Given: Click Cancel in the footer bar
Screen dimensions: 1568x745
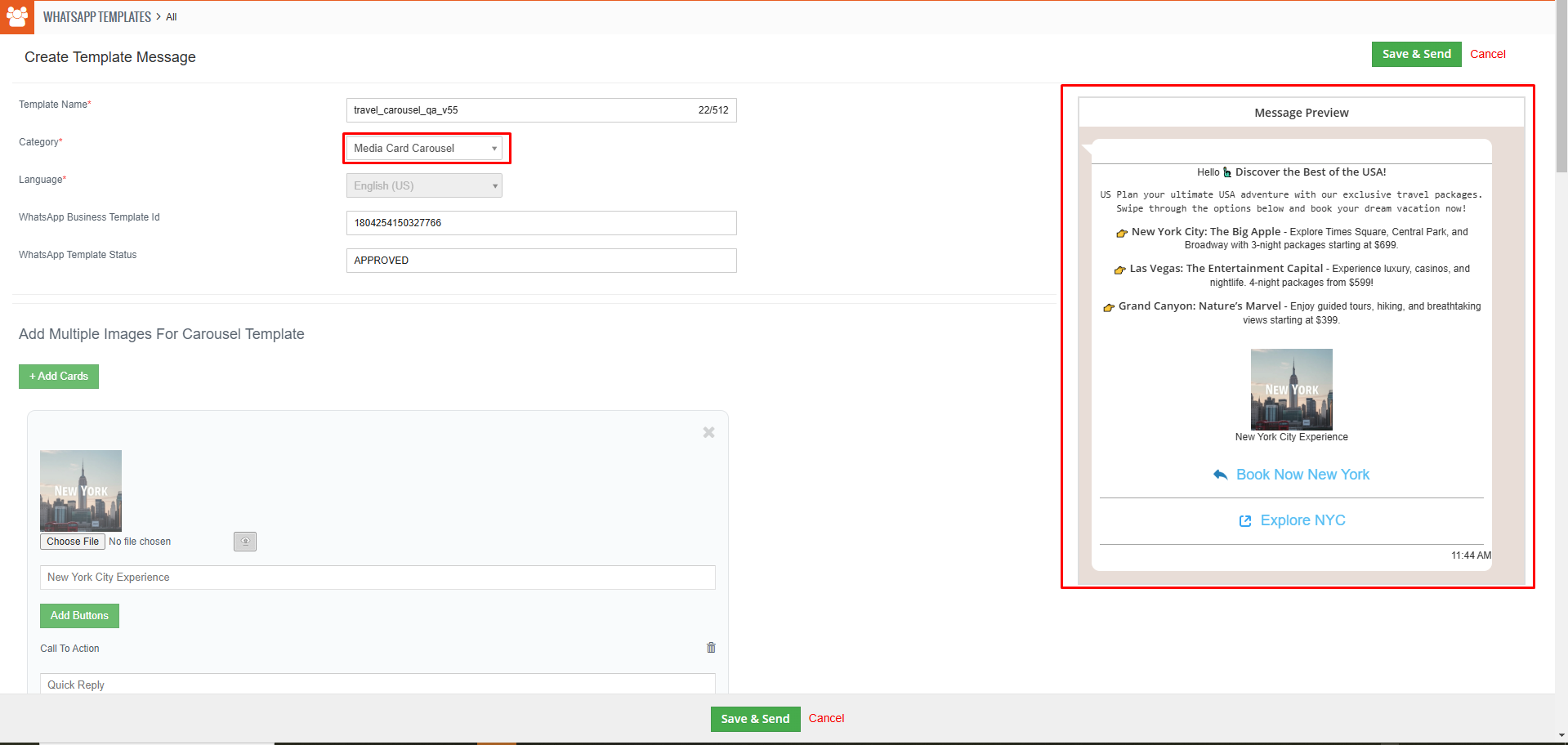Looking at the screenshot, I should point(826,719).
